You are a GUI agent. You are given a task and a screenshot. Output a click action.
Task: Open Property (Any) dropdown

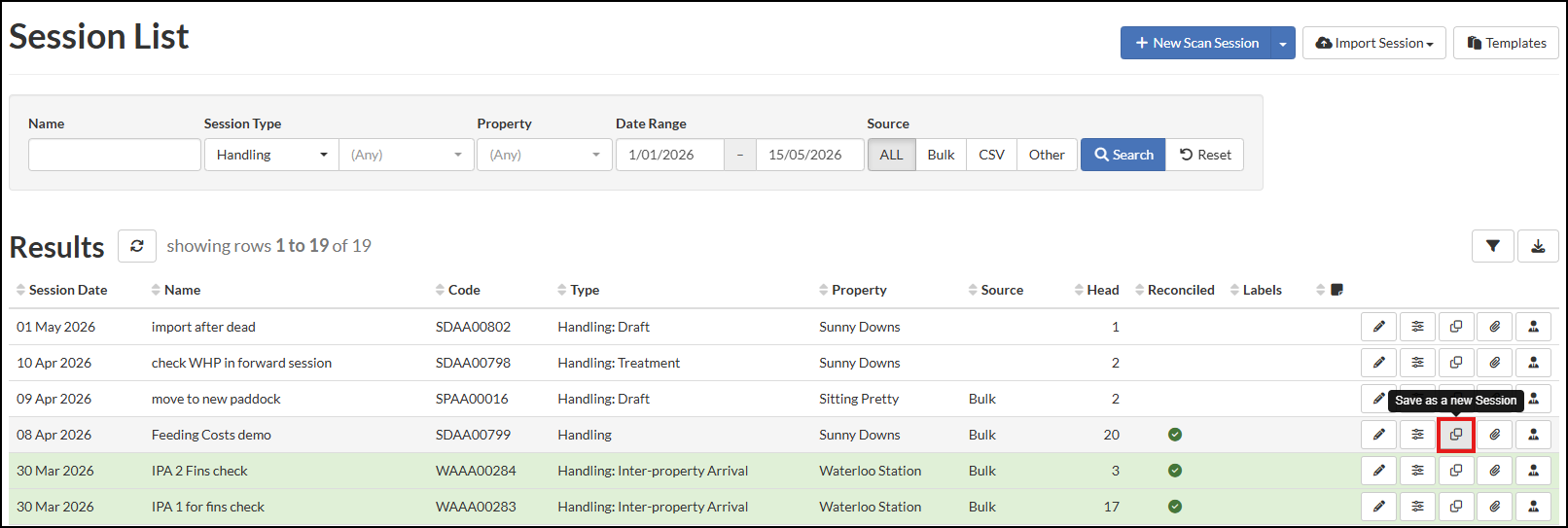pos(545,155)
